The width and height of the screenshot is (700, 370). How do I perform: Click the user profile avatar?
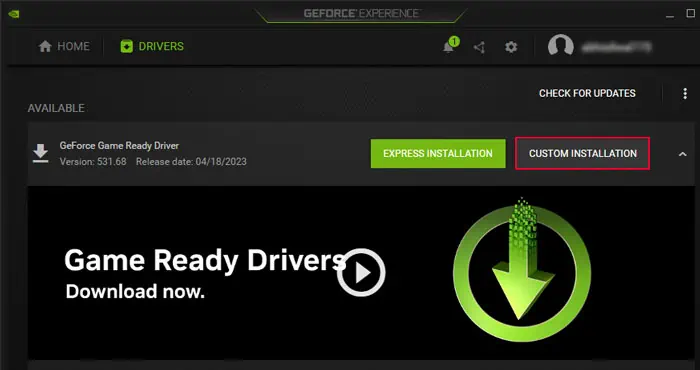(x=561, y=46)
